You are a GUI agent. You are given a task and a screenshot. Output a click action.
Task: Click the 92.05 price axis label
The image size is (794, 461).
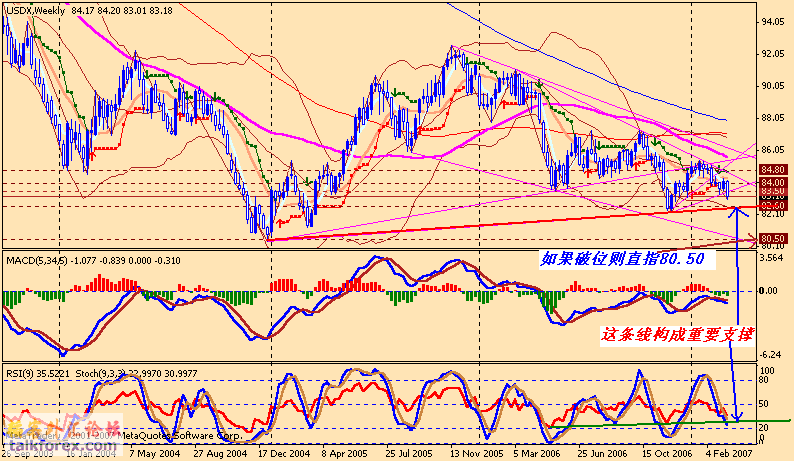(773, 54)
